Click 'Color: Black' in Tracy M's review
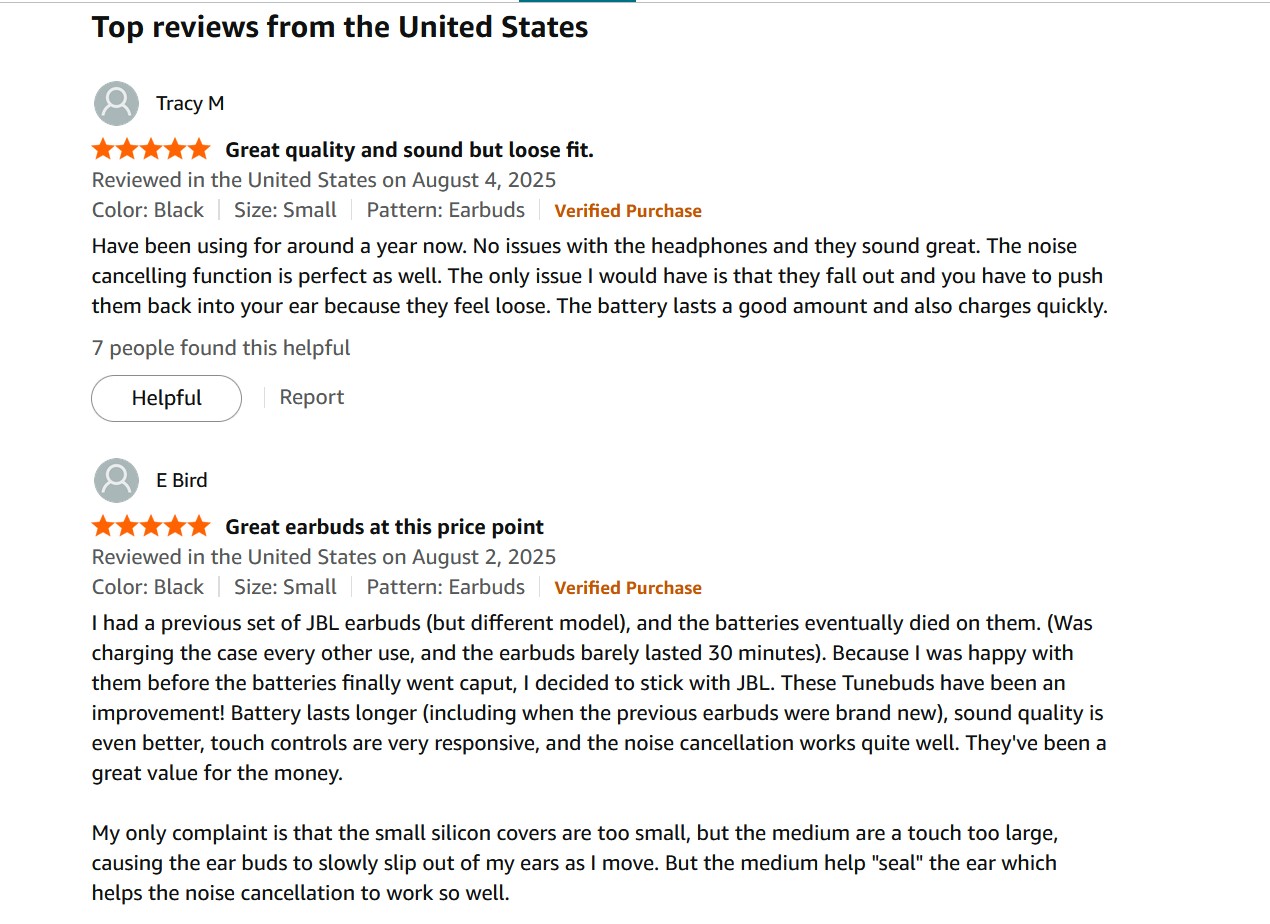1270x924 pixels. click(x=148, y=210)
